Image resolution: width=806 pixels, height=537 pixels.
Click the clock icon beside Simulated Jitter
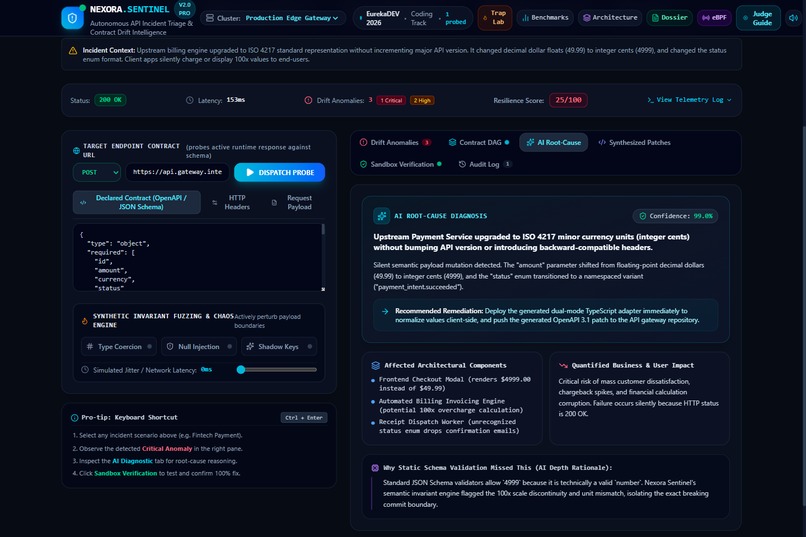click(x=85, y=369)
